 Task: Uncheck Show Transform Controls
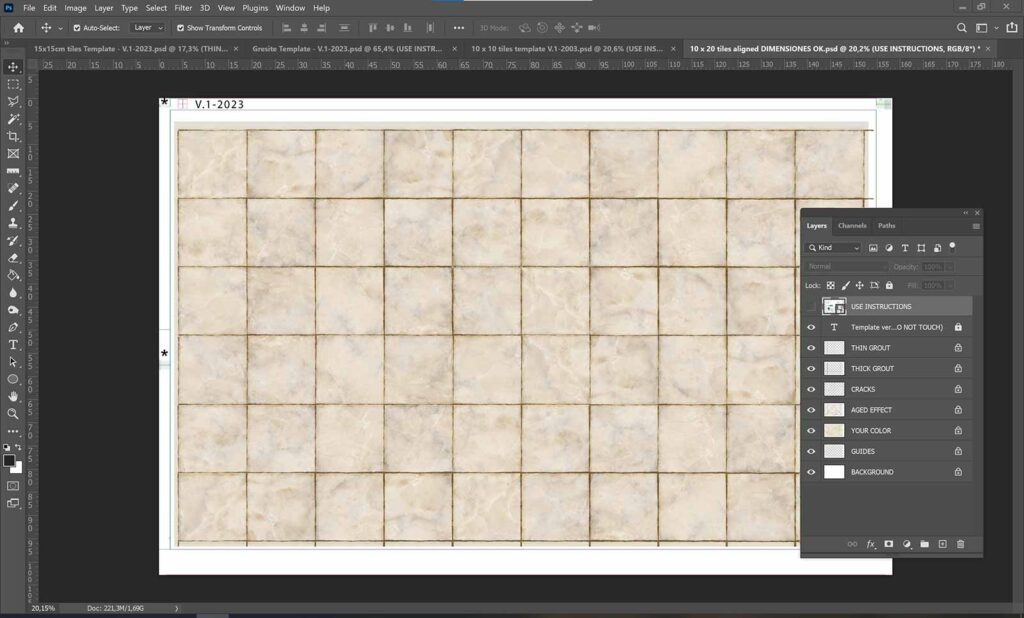tap(181, 28)
